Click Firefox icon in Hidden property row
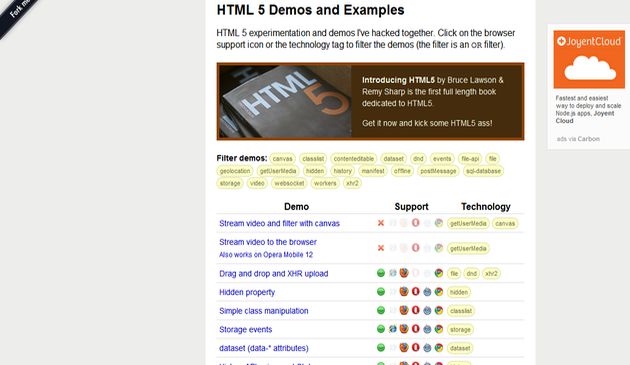 [x=404, y=292]
